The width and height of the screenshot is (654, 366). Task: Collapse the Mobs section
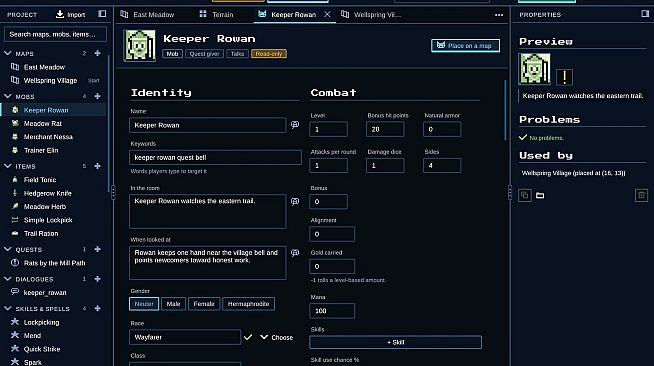[8, 96]
